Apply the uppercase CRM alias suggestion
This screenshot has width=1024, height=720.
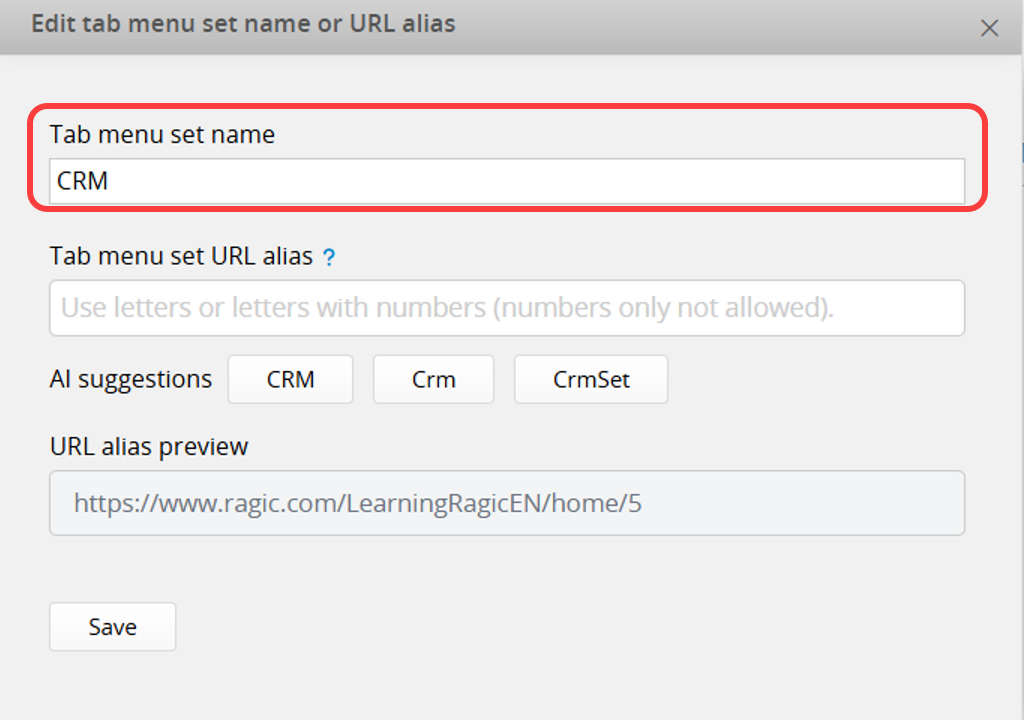[x=290, y=380]
